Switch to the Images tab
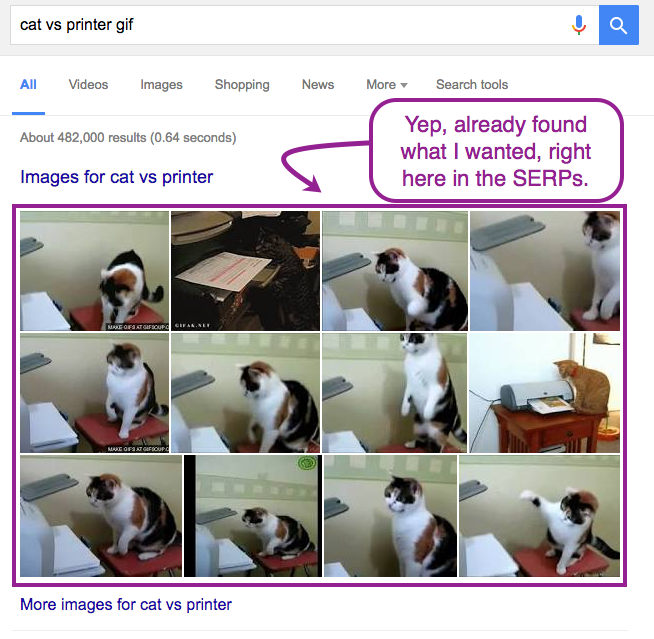 161,85
